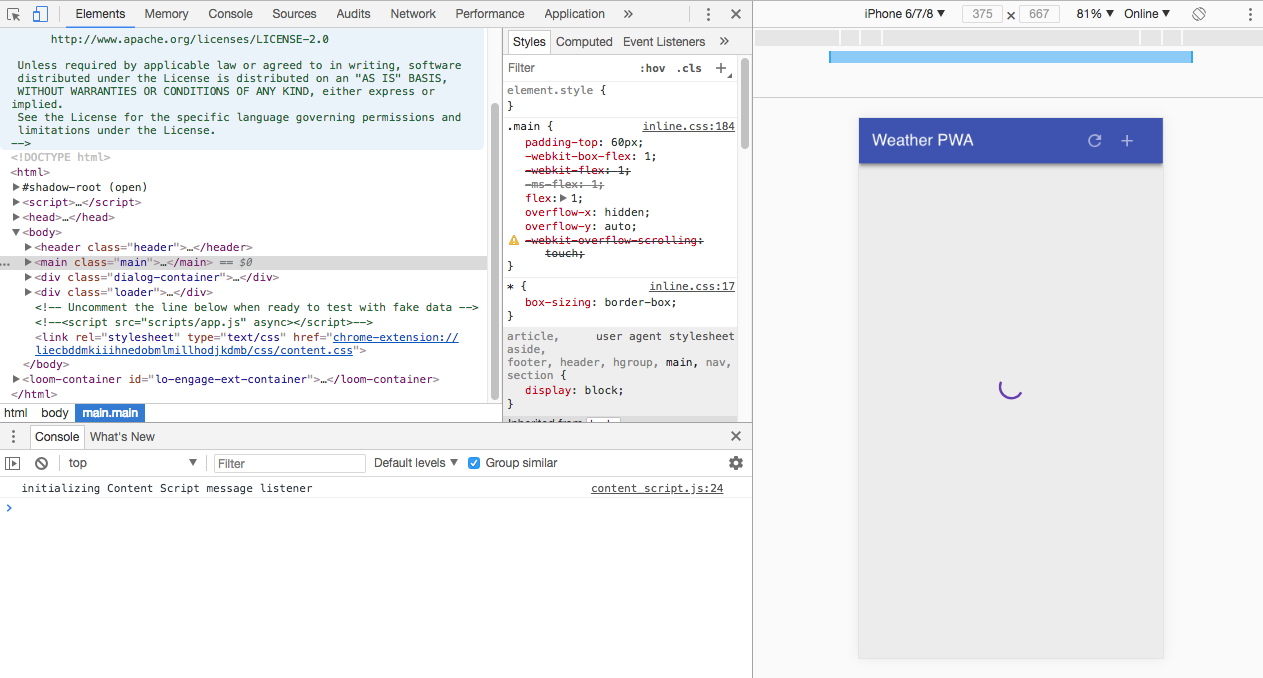Select the main.main breadcrumb
The image size is (1263, 678).
[110, 413]
